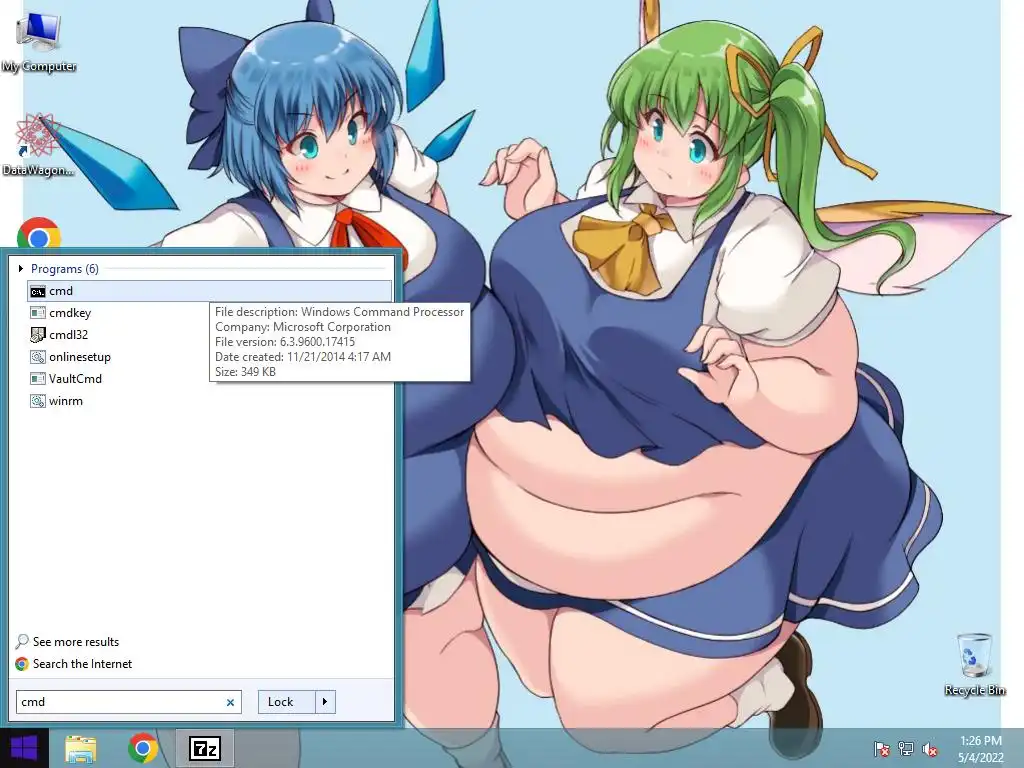The image size is (1024, 768).
Task: Click the VaultCmd program icon
Action: click(x=38, y=379)
